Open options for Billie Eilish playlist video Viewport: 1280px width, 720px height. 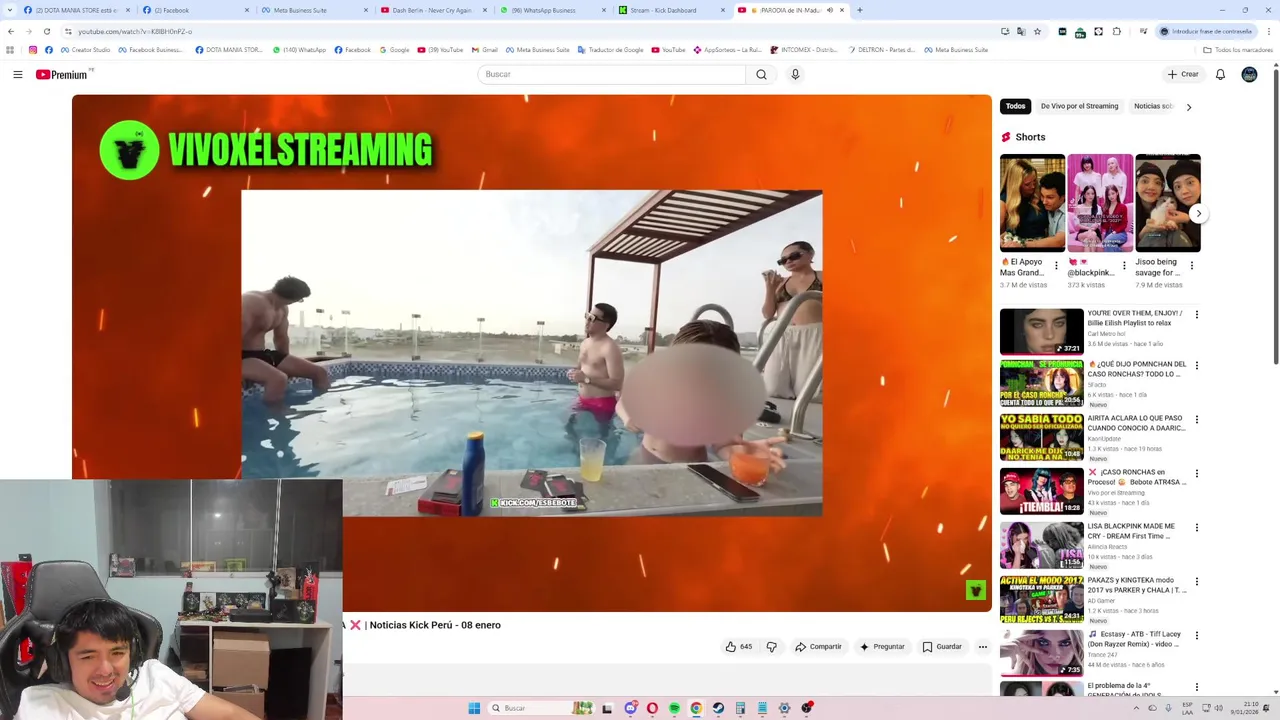[x=1196, y=315]
